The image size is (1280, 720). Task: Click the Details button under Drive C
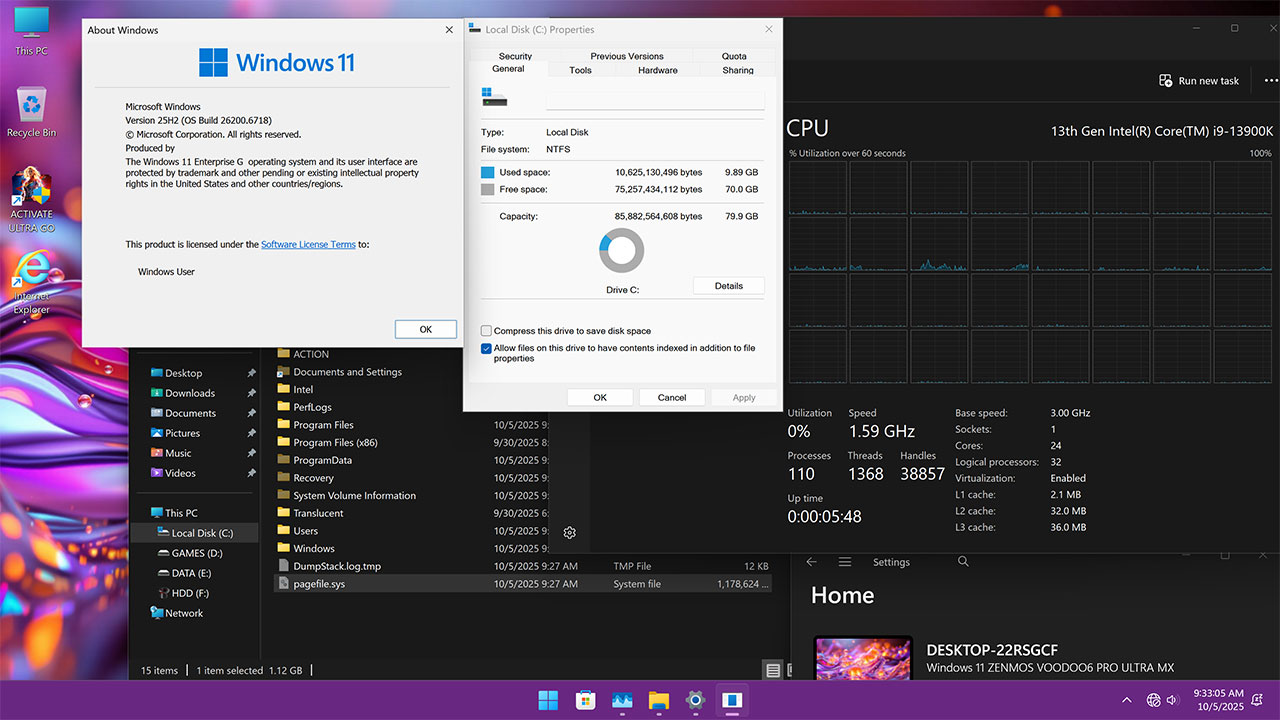pyautogui.click(x=729, y=286)
